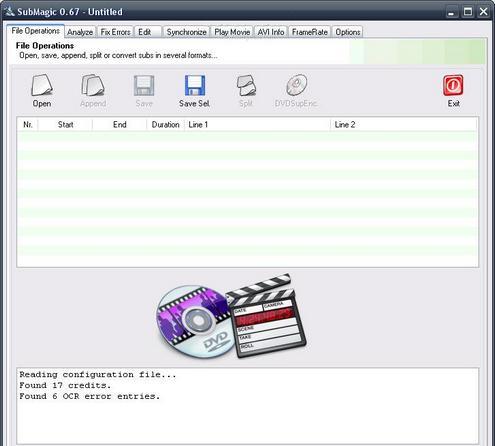Screen dimensions: 495x446
Task: Open the FrameRate tab
Action: (x=310, y=32)
